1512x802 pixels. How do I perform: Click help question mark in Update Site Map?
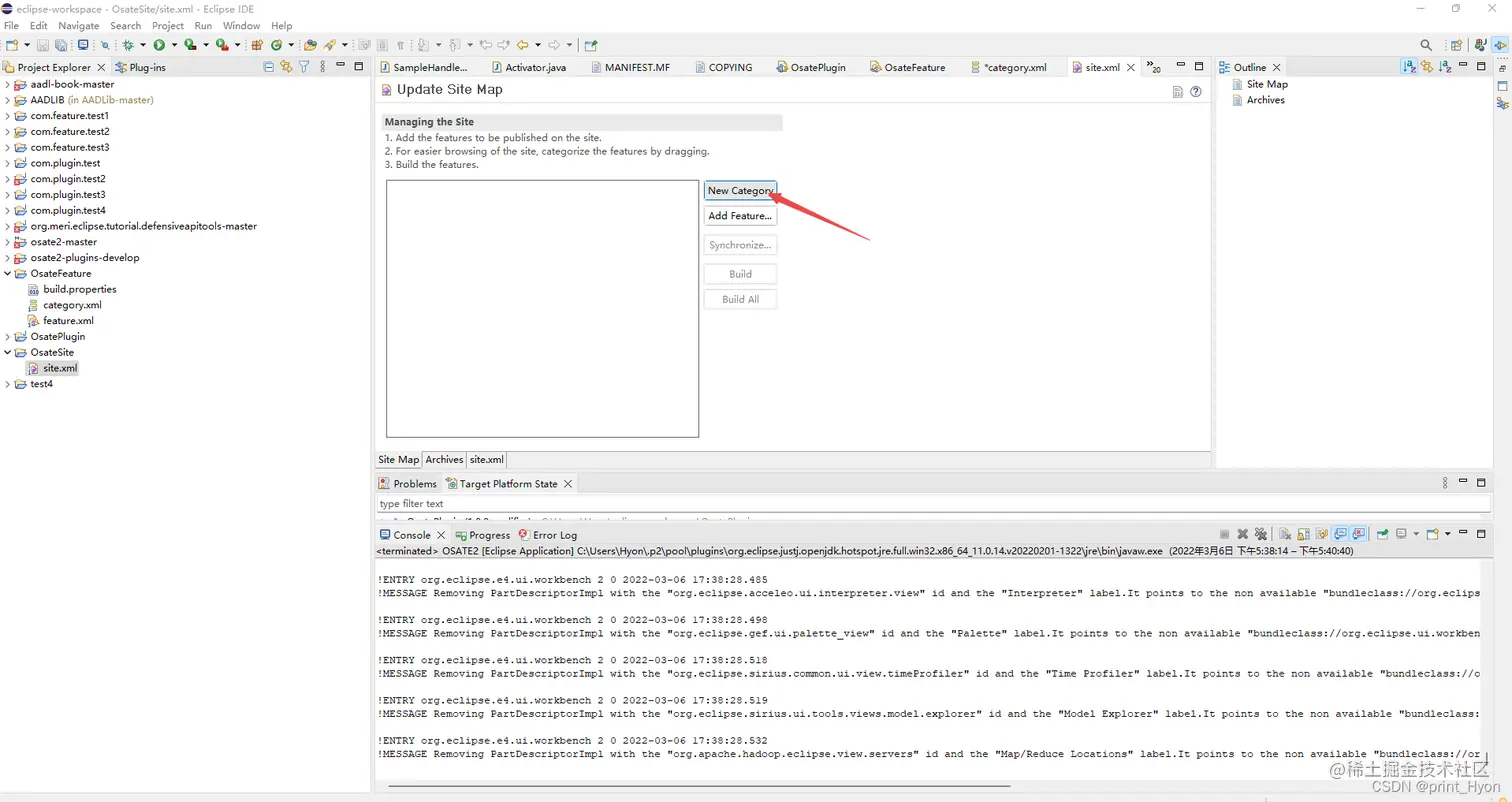click(x=1195, y=91)
